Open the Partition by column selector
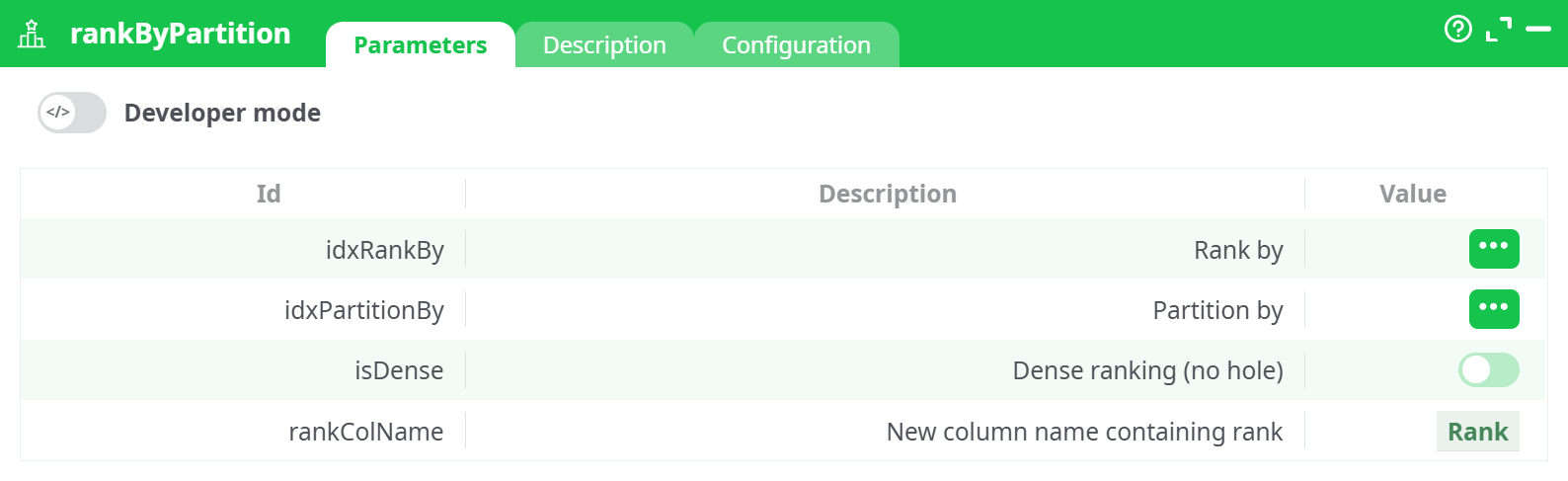This screenshot has width=1568, height=481. [1493, 309]
